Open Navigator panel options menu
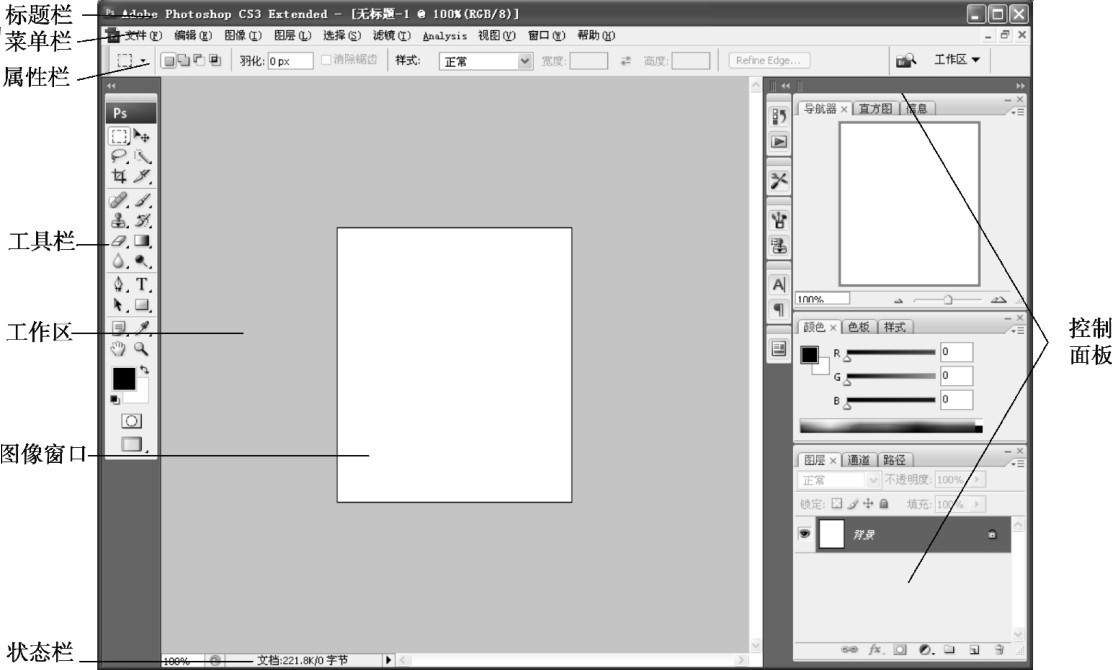The width and height of the screenshot is (1112, 670). pos(1018,112)
